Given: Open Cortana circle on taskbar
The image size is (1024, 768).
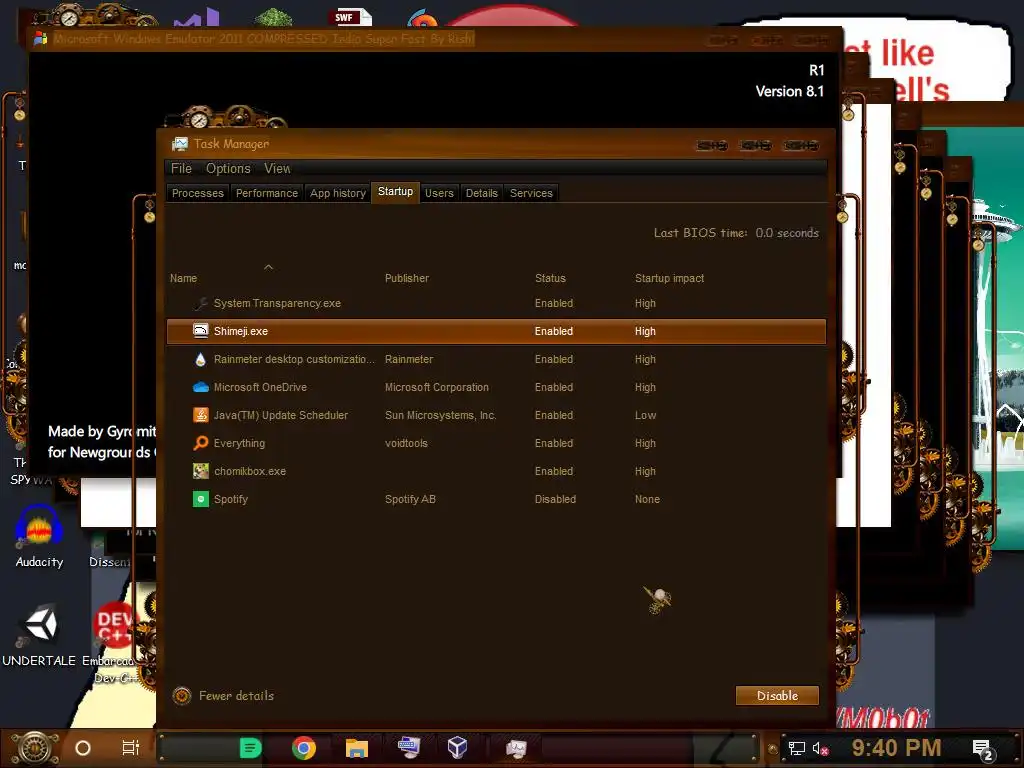Looking at the screenshot, I should (83, 748).
